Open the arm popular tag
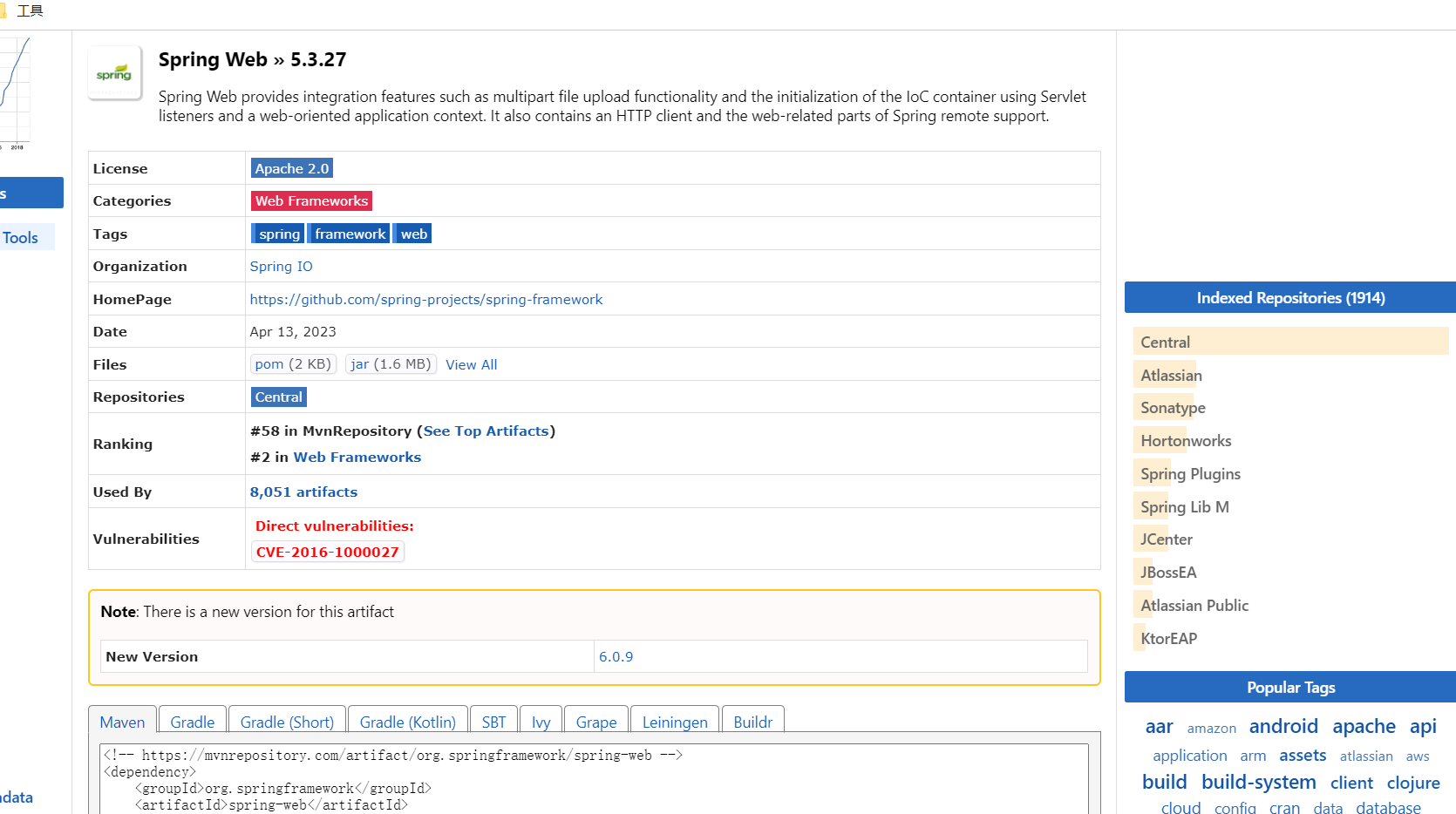Screen dimensions: 1456x814 coord(1253,756)
